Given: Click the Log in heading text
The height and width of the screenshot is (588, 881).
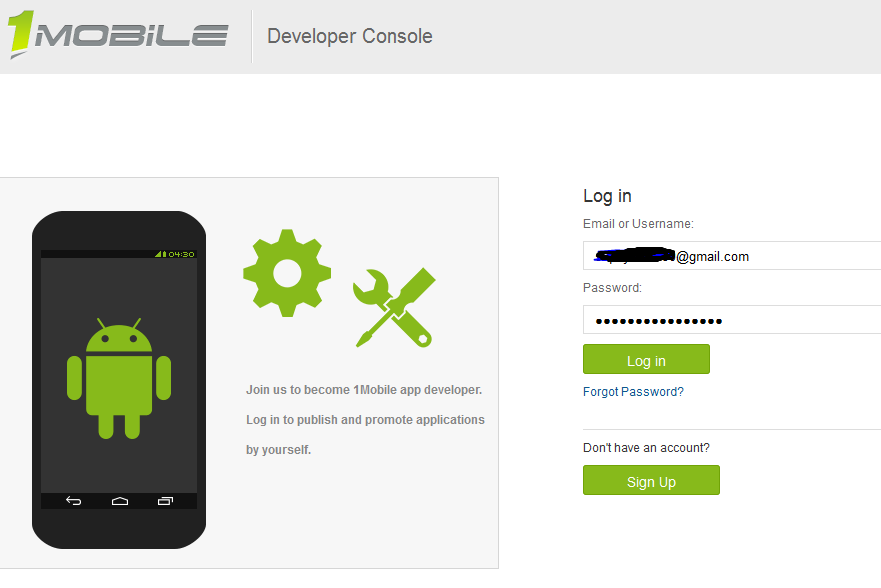Looking at the screenshot, I should tap(607, 196).
